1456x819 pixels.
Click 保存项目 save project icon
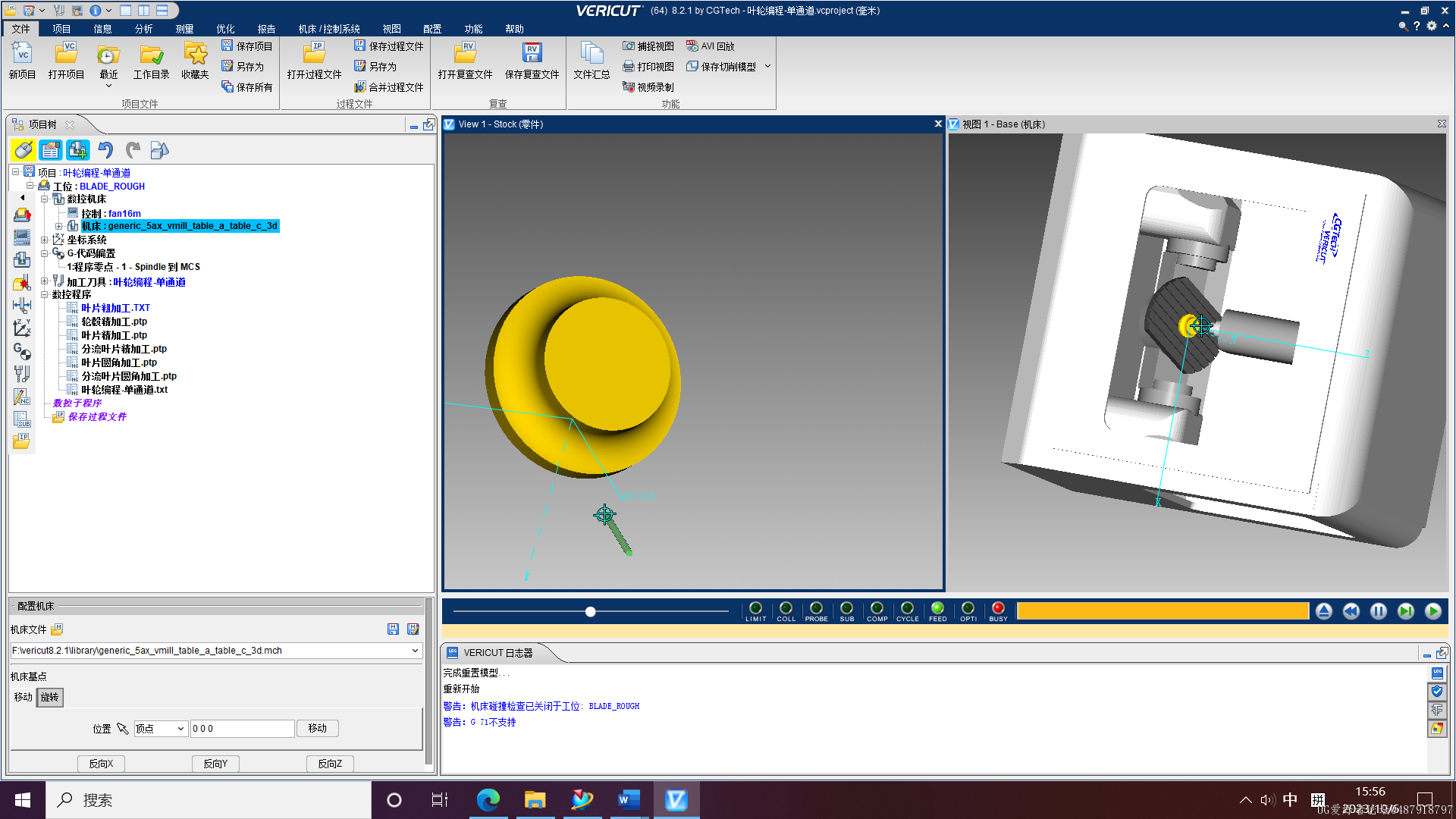pos(227,45)
